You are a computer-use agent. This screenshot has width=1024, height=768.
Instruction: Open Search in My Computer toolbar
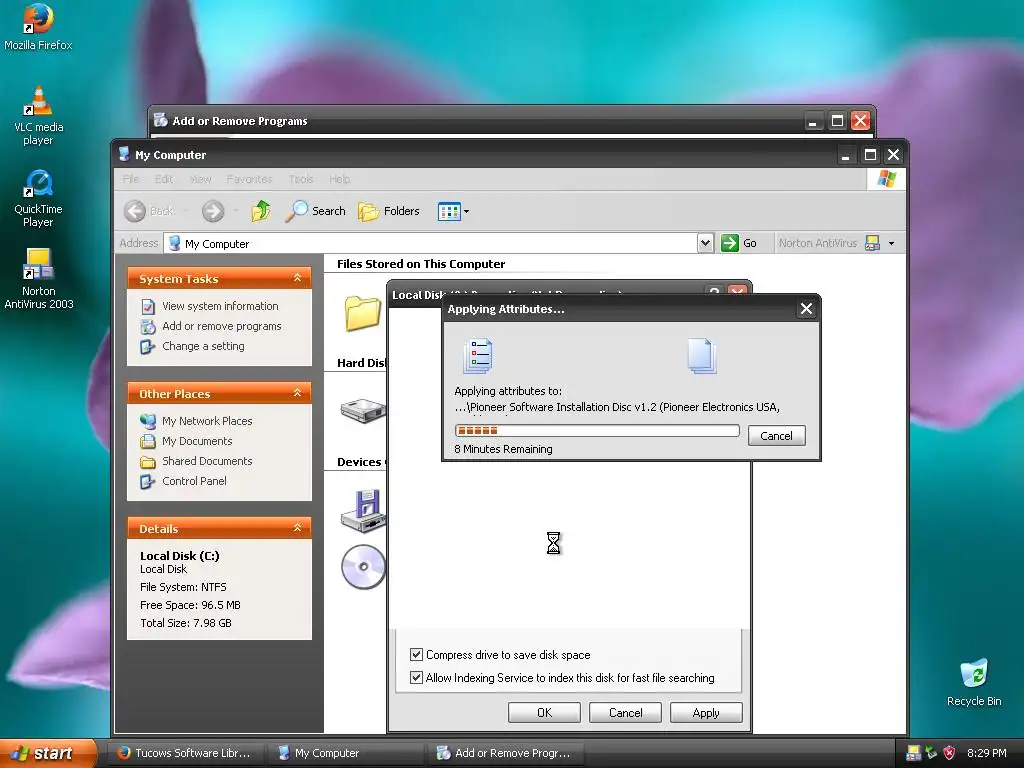[x=315, y=211]
